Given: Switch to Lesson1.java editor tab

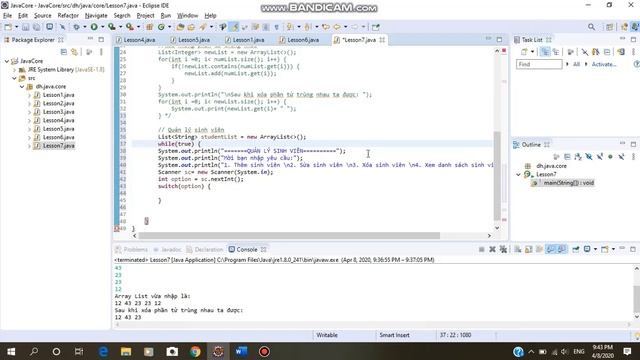Looking at the screenshot, I should coord(244,40).
